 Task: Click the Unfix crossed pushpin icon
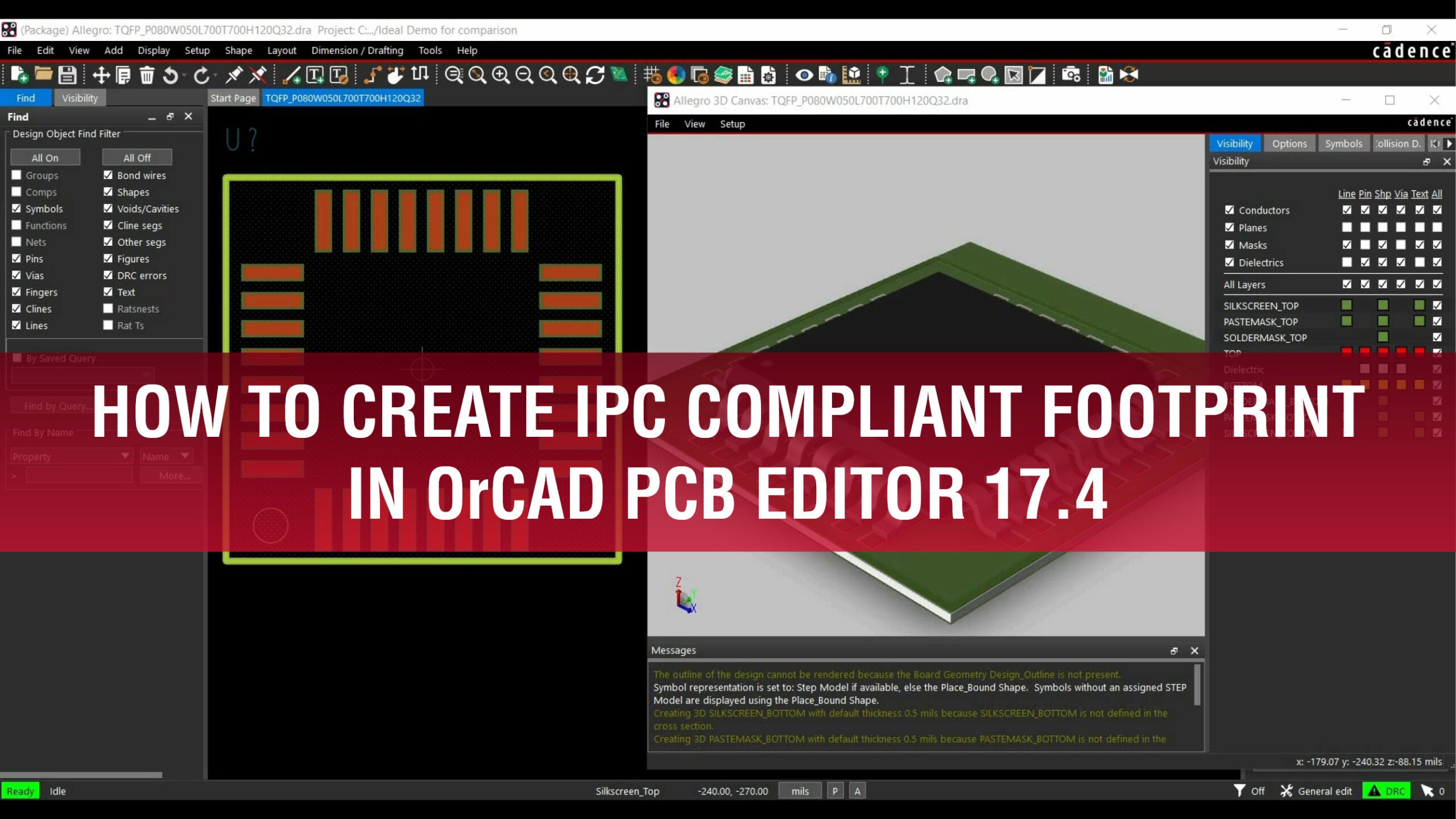258,75
